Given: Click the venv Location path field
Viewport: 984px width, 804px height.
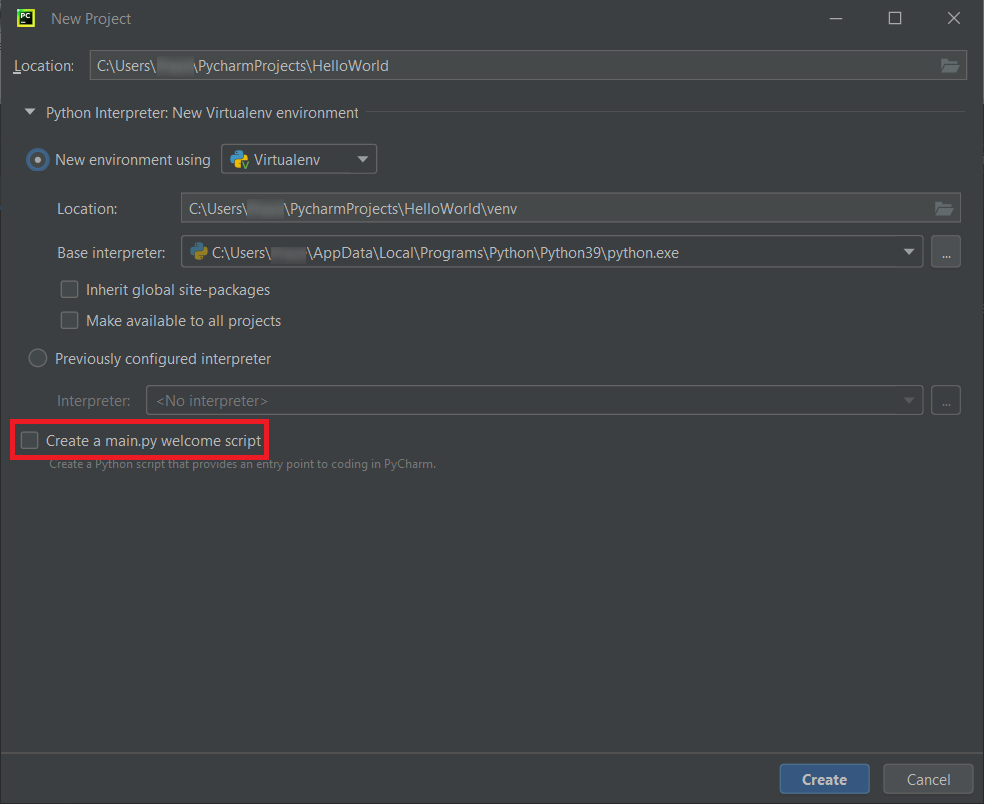Looking at the screenshot, I should pos(570,208).
